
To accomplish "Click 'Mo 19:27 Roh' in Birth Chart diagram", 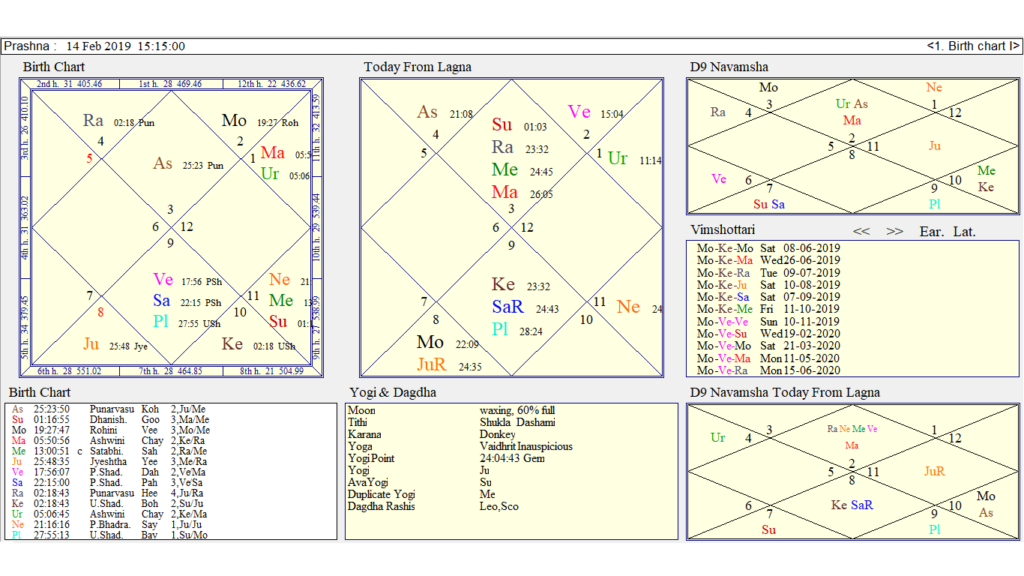I will 260,121.
